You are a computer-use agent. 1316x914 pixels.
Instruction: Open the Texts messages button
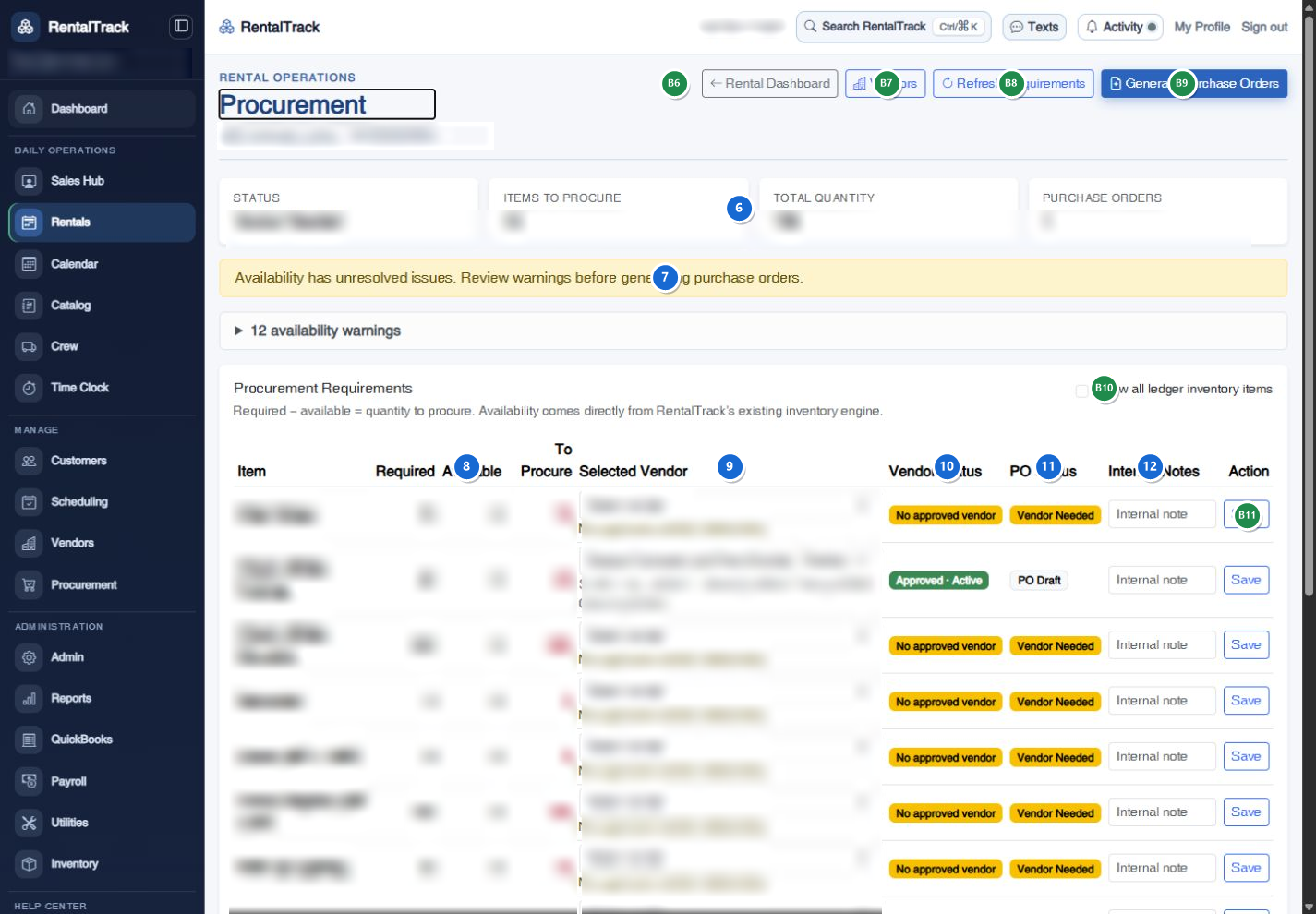1034,27
